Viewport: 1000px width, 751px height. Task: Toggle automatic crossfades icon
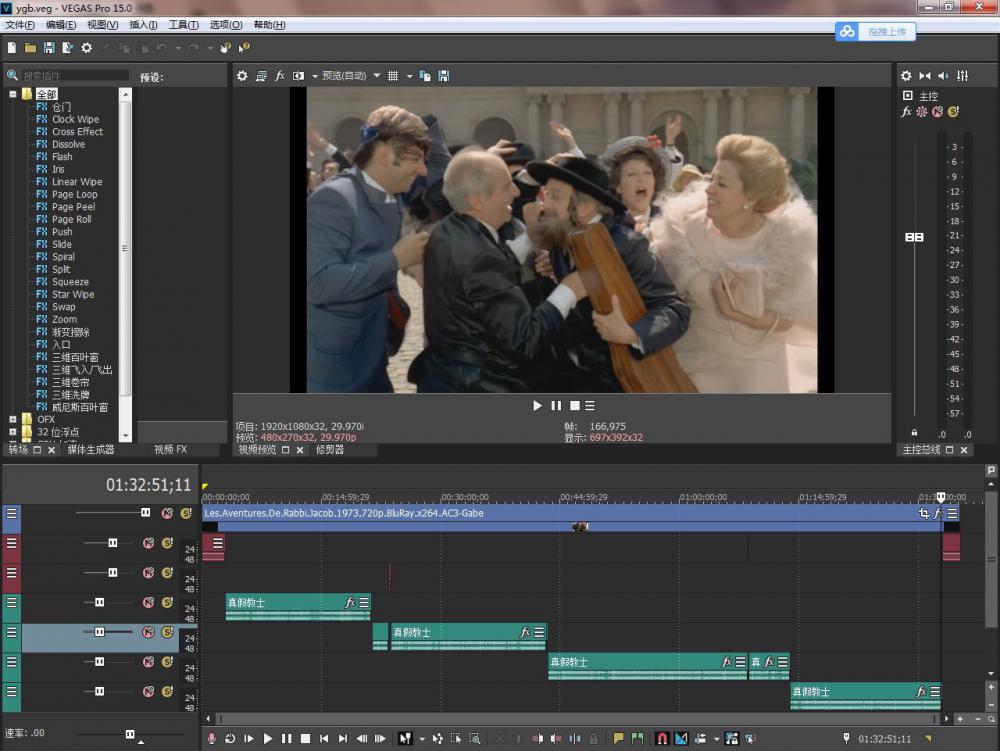[x=681, y=738]
